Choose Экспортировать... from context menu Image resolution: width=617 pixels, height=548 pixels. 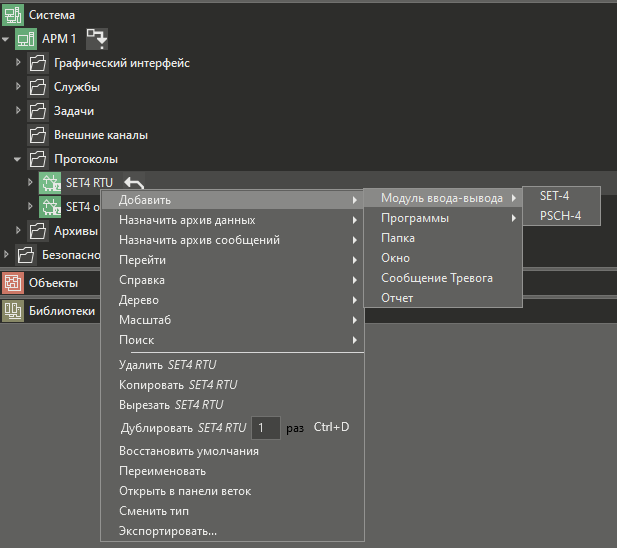(167, 531)
